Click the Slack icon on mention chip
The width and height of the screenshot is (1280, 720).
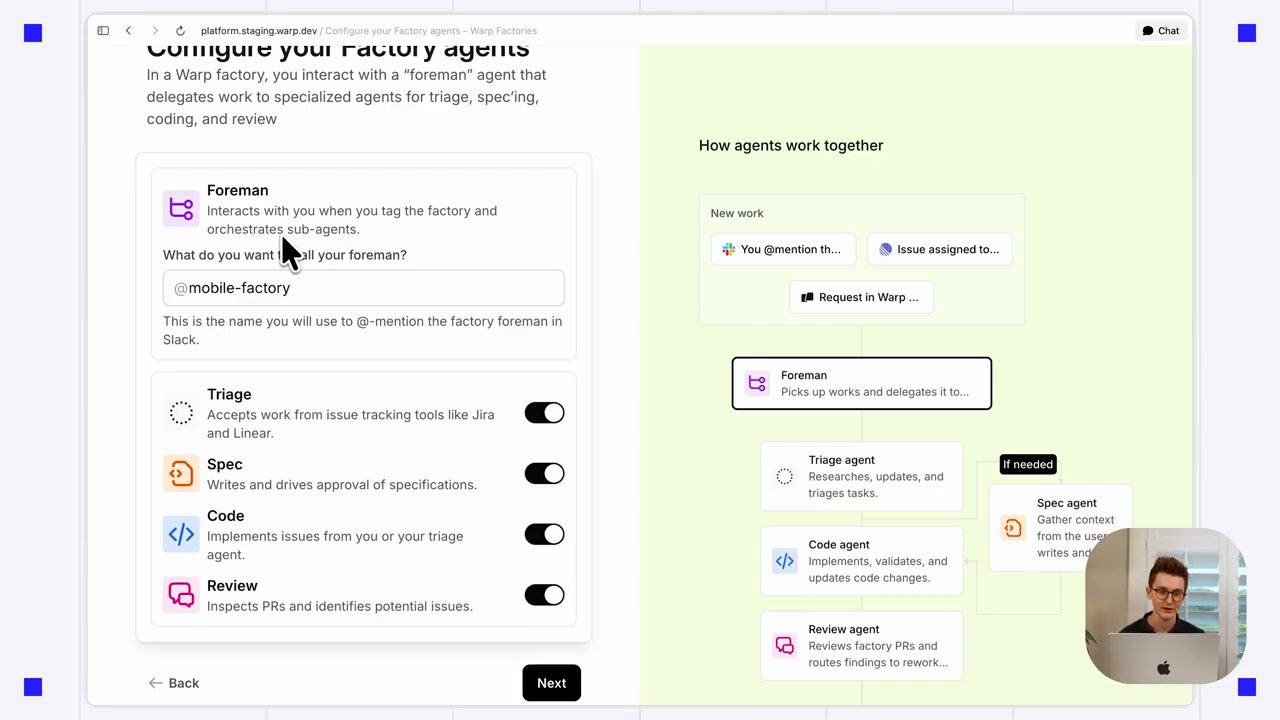pos(729,249)
